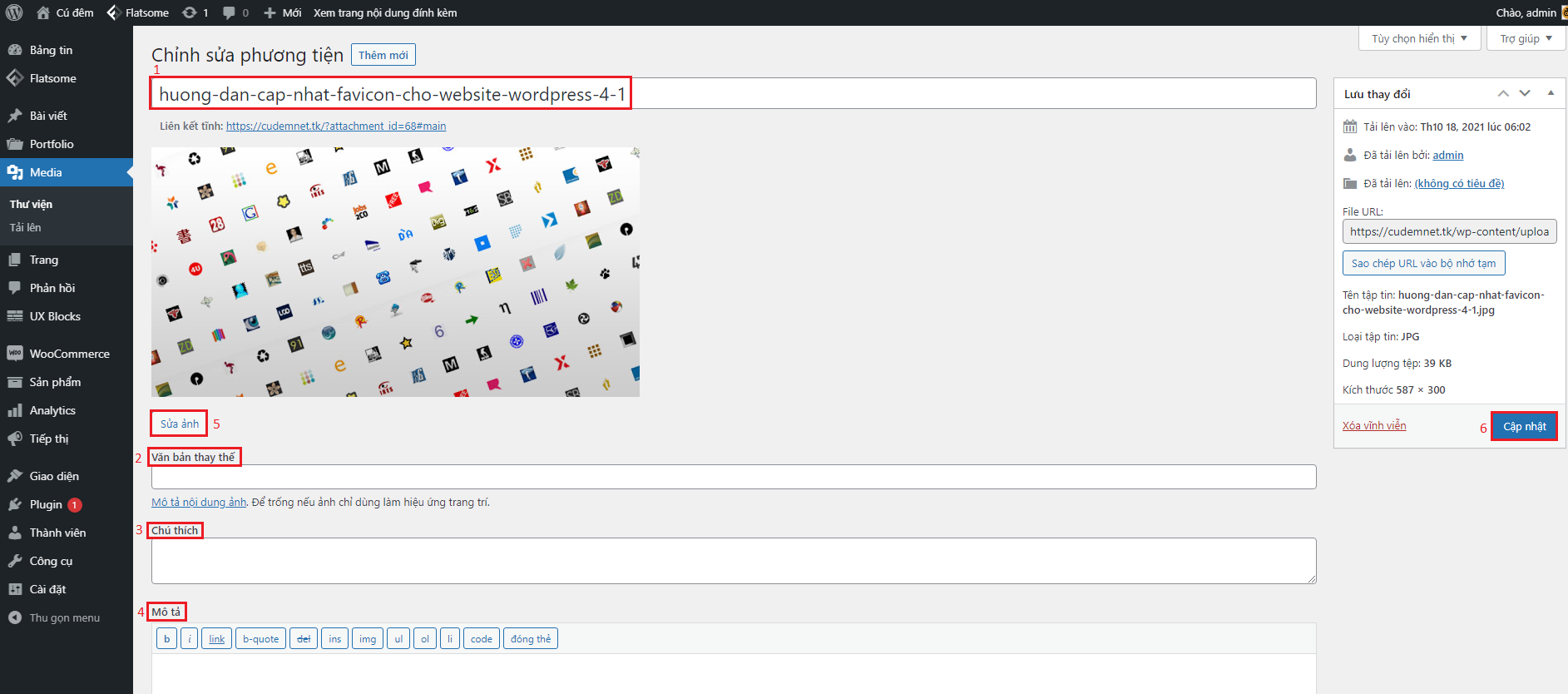
Task: Click the code quicktag button
Action: tap(482, 639)
